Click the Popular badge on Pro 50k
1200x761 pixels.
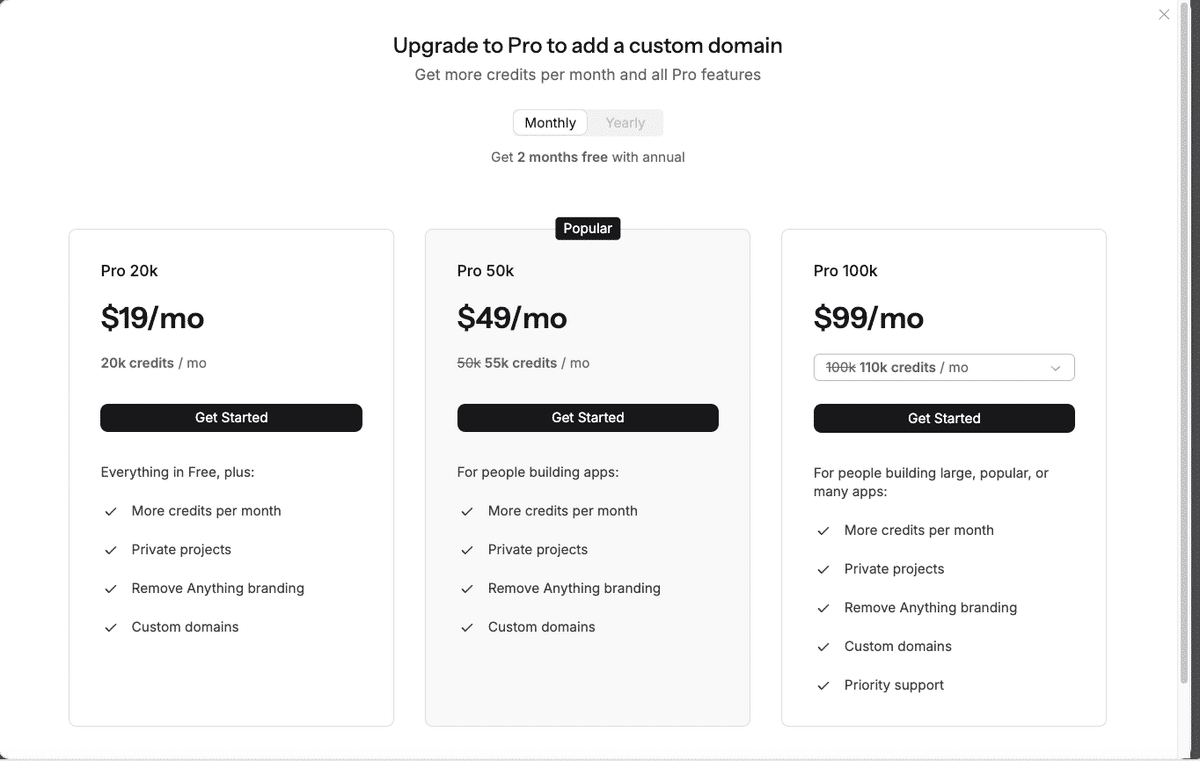pos(587,229)
